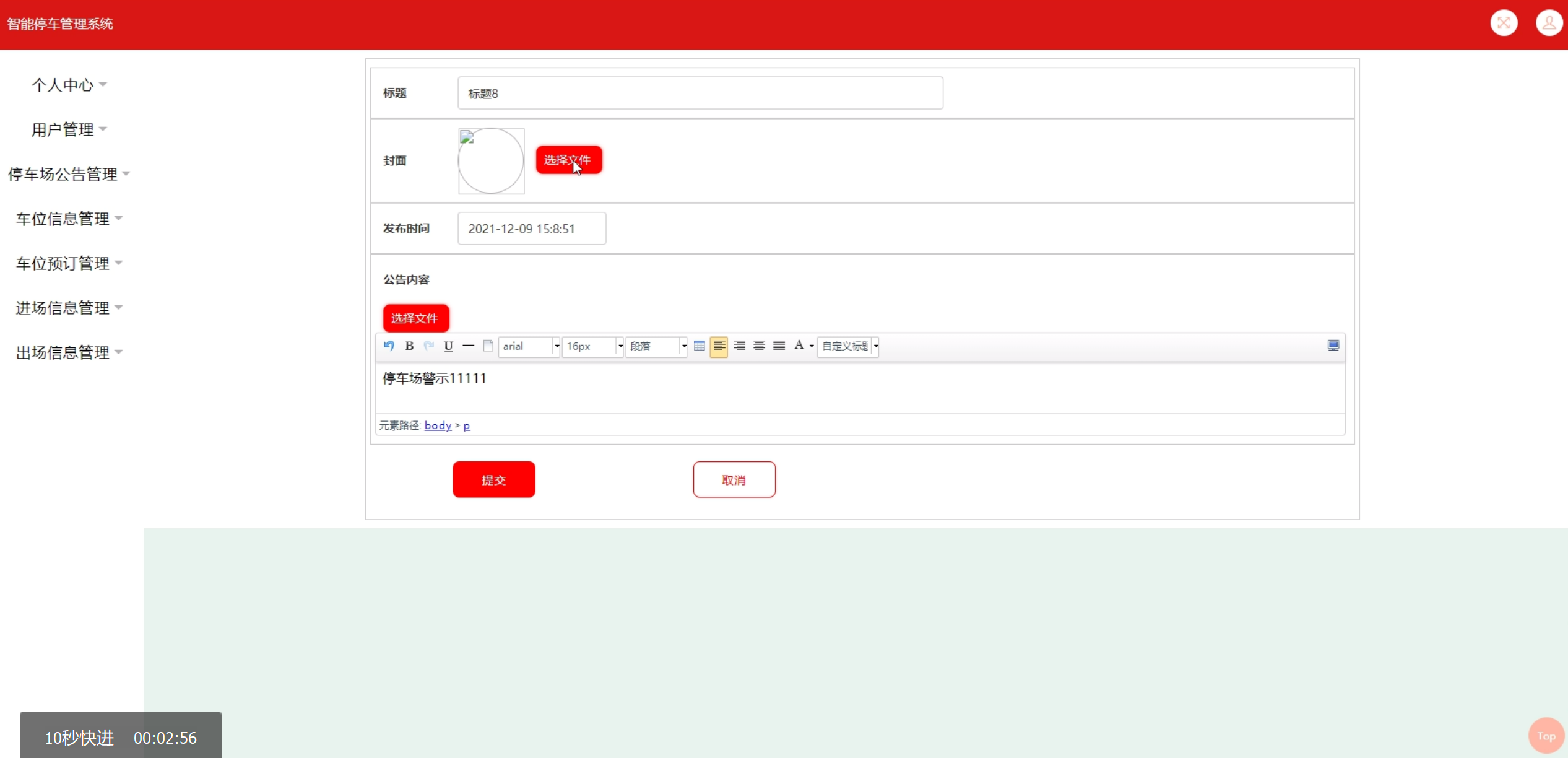
Task: Click the red 提交 submit button
Action: tap(493, 479)
